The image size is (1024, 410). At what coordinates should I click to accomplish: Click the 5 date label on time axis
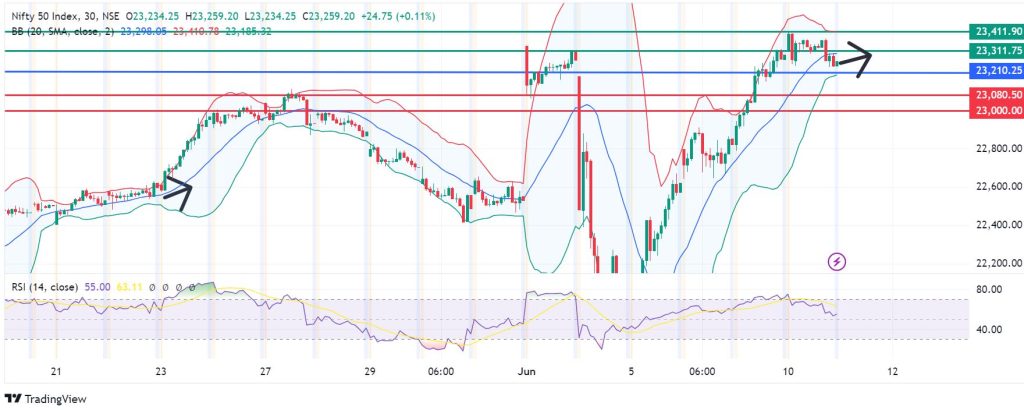[630, 371]
